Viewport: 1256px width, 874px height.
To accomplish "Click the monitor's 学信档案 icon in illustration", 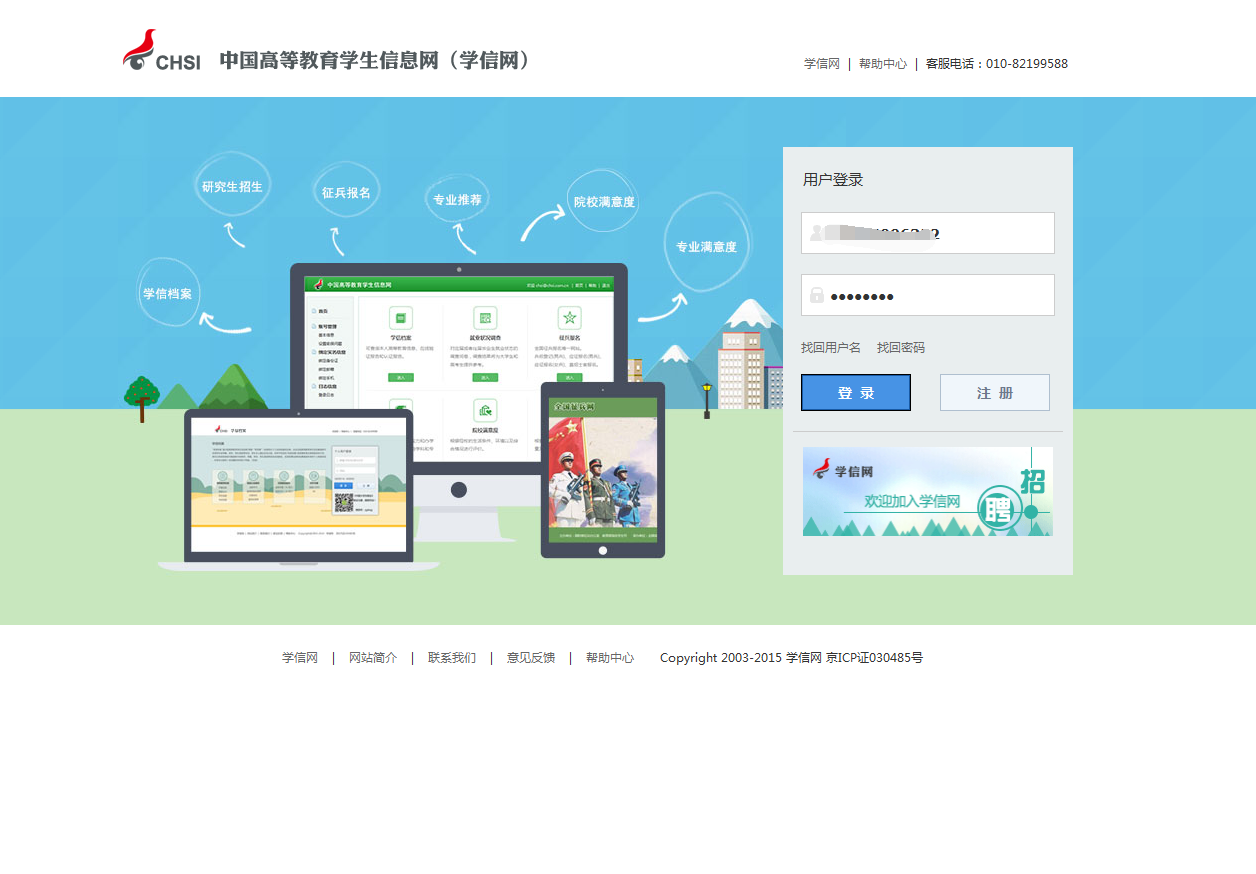I will (x=401, y=318).
